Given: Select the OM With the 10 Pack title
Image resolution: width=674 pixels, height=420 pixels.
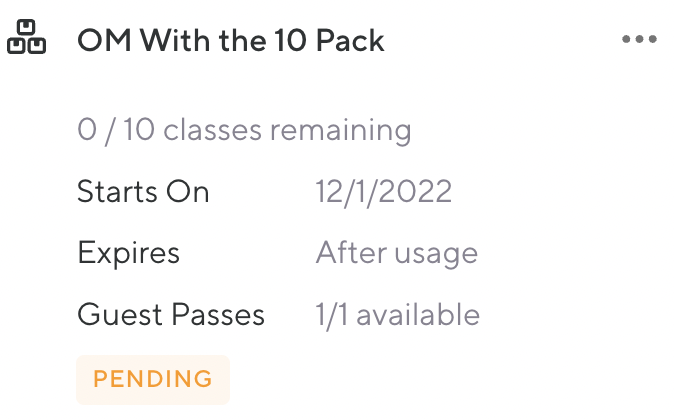Looking at the screenshot, I should point(231,40).
